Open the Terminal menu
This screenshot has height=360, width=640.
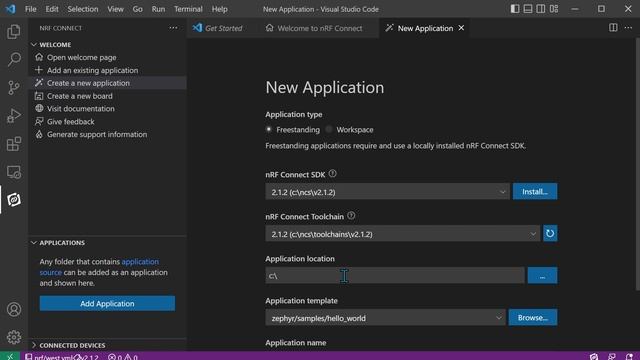pyautogui.click(x=188, y=9)
